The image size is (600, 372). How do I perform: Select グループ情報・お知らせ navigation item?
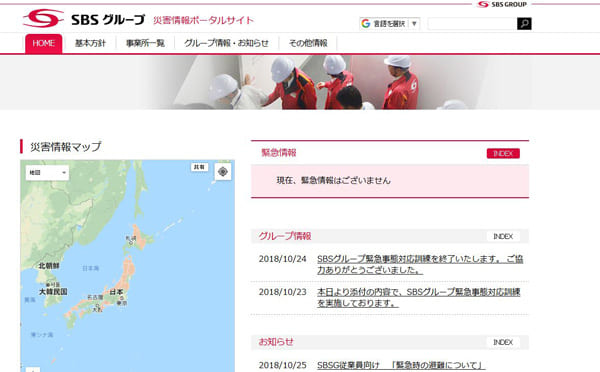pos(227,43)
